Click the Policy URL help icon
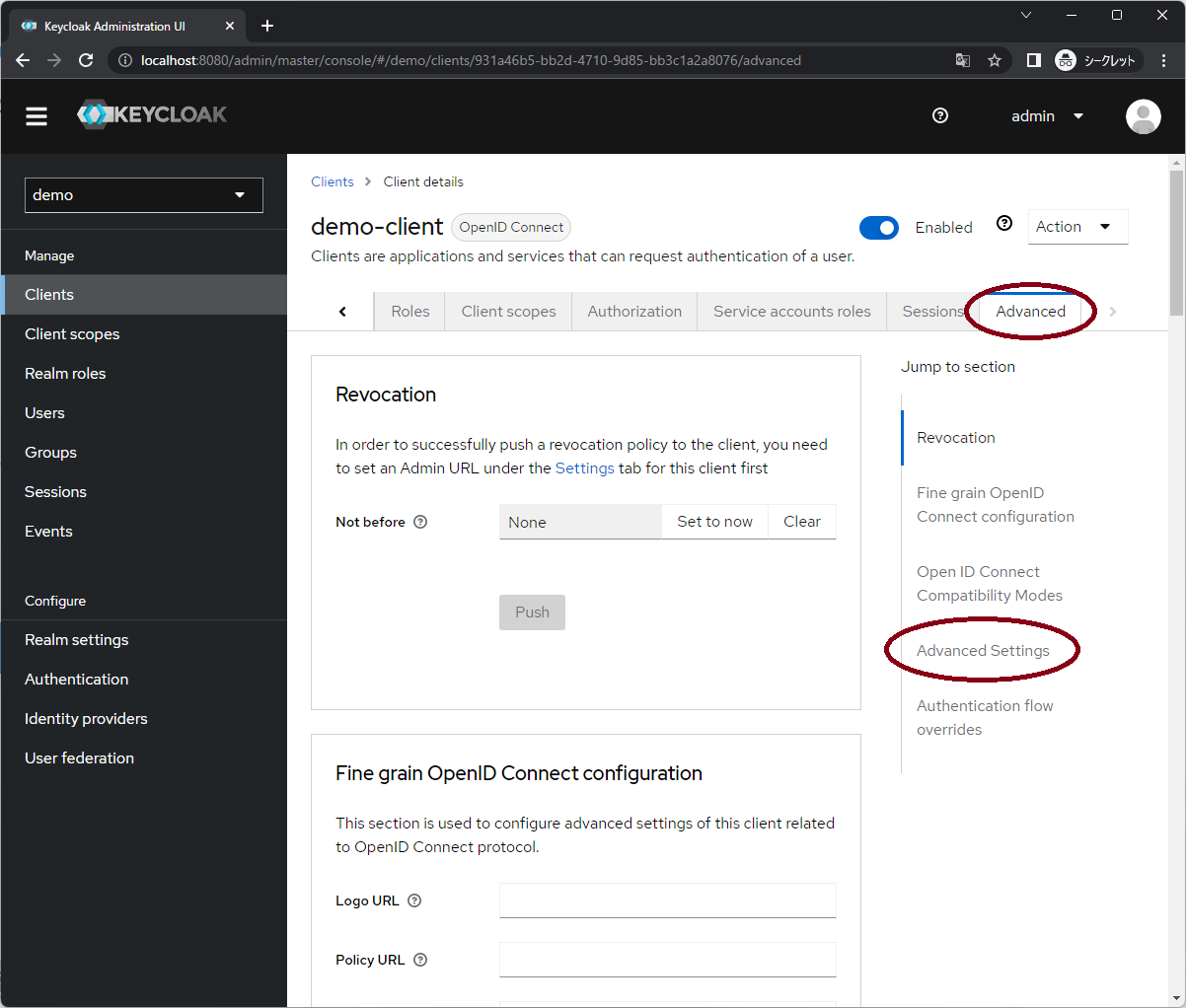Image resolution: width=1186 pixels, height=1008 pixels. 419,959
